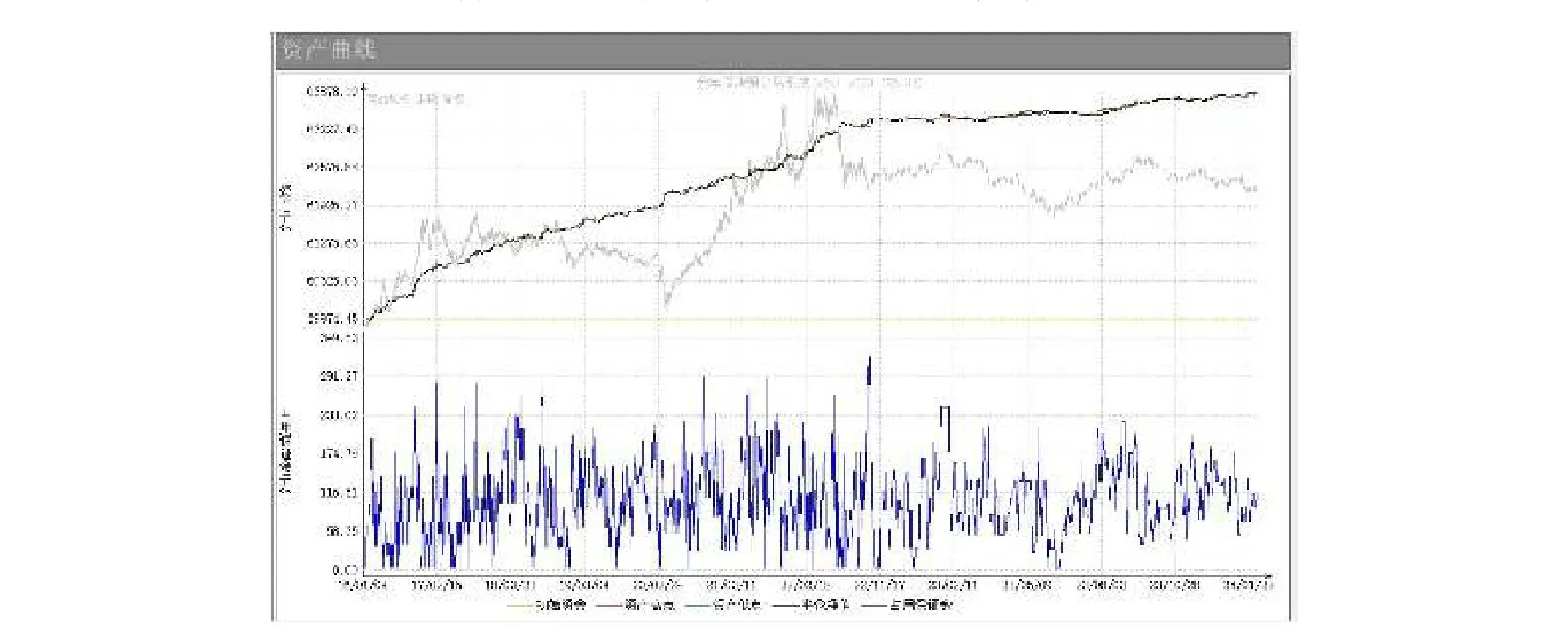Image resolution: width=1568 pixels, height=633 pixels.
Task: Select the yellow-line legend entry
Action: [547, 605]
